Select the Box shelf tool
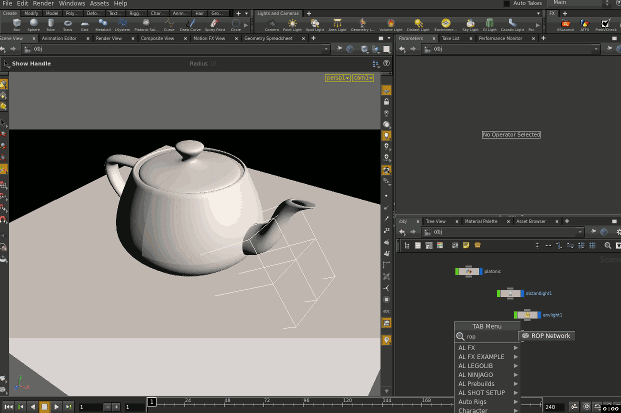The height and width of the screenshot is (413, 621). [17, 25]
